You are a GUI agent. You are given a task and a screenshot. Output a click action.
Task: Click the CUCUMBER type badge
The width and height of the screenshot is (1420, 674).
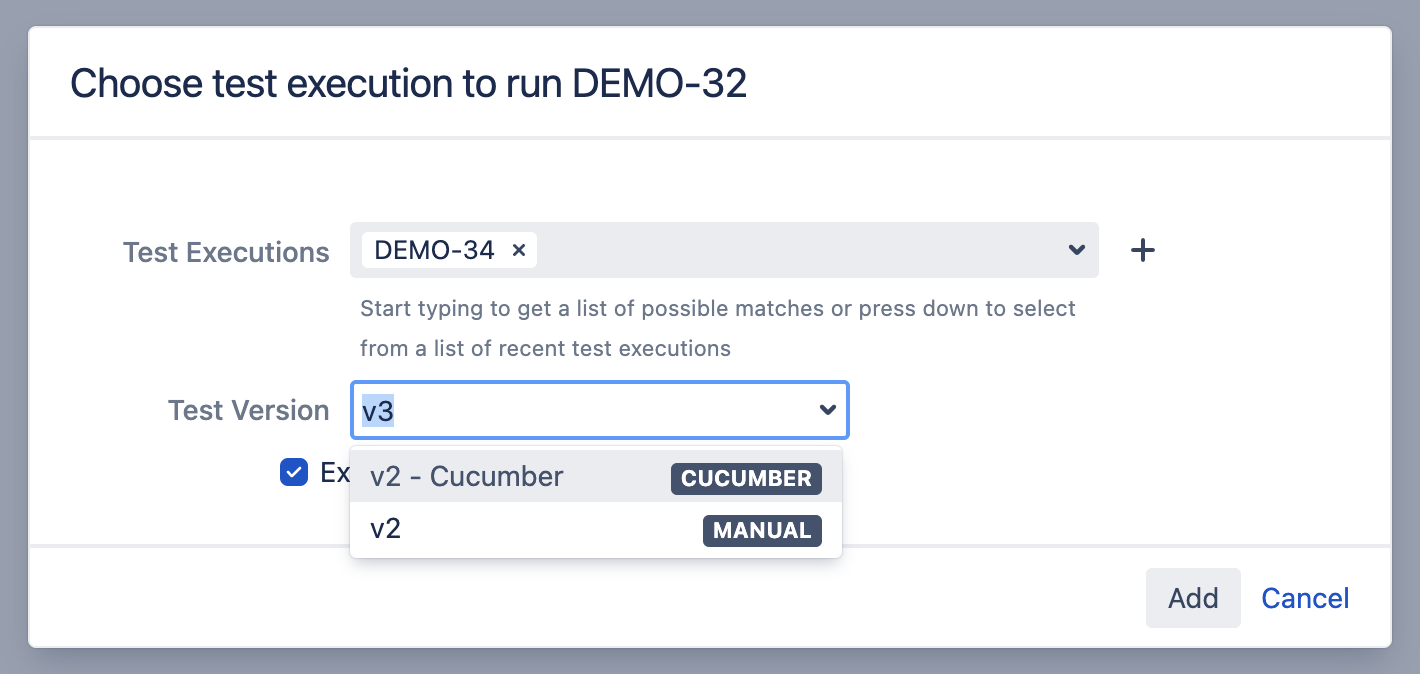(746, 478)
